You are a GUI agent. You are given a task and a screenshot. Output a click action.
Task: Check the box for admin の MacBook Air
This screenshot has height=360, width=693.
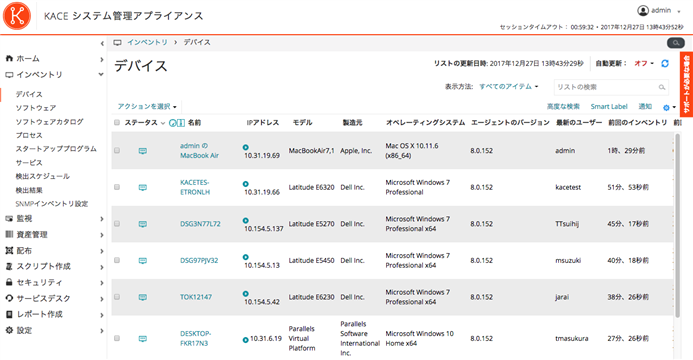tap(117, 151)
